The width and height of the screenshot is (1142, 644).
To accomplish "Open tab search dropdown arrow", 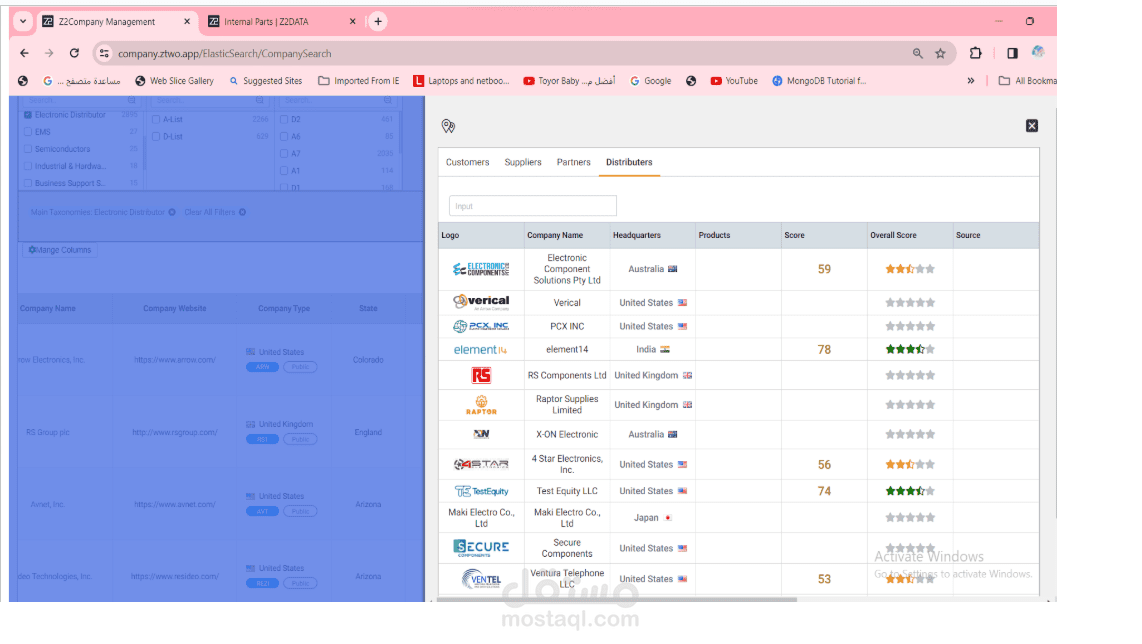I will pos(23,21).
